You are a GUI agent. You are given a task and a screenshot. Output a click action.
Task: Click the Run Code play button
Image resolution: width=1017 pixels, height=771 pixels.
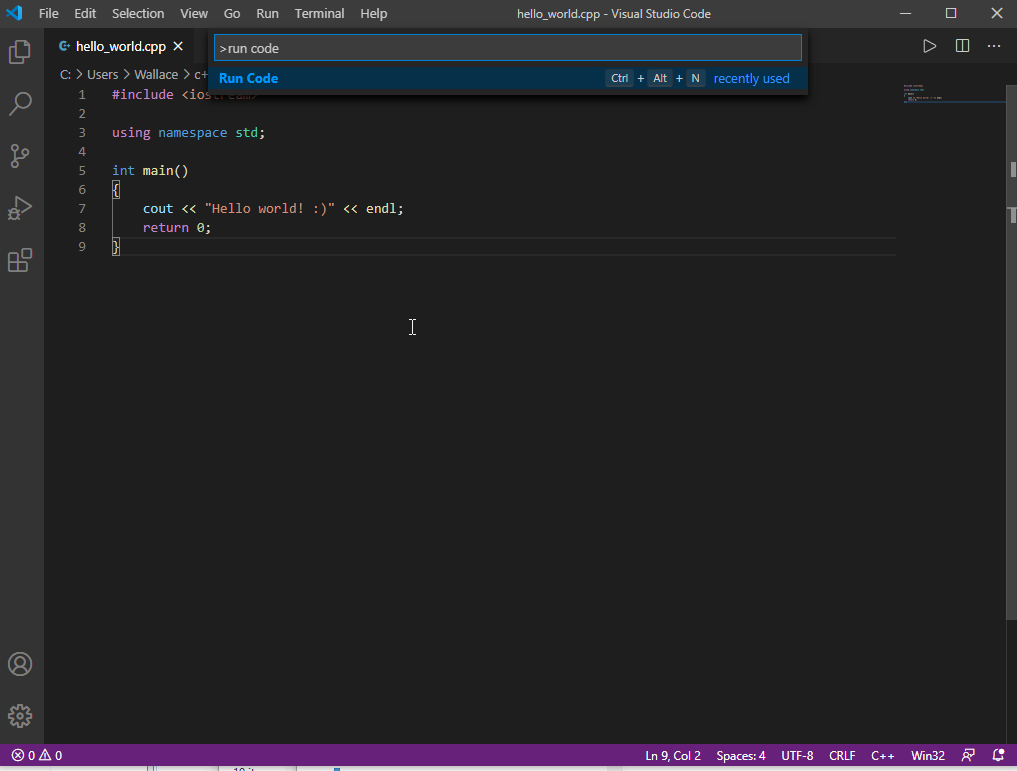point(929,46)
